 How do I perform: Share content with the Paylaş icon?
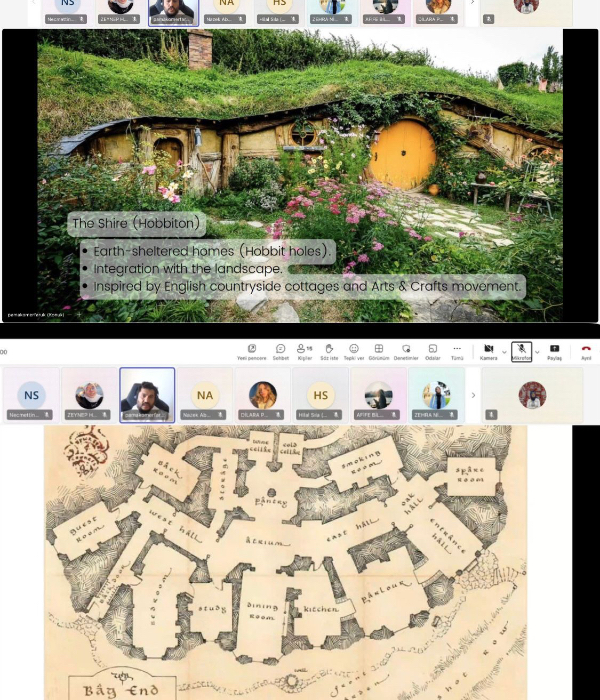point(555,350)
